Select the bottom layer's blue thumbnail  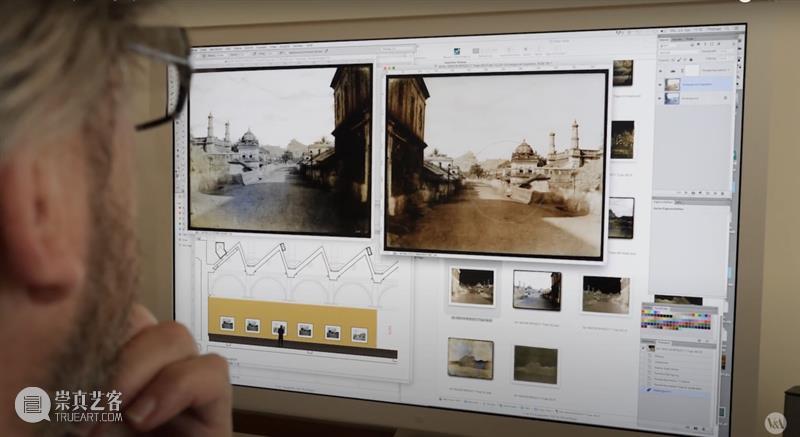click(x=672, y=98)
